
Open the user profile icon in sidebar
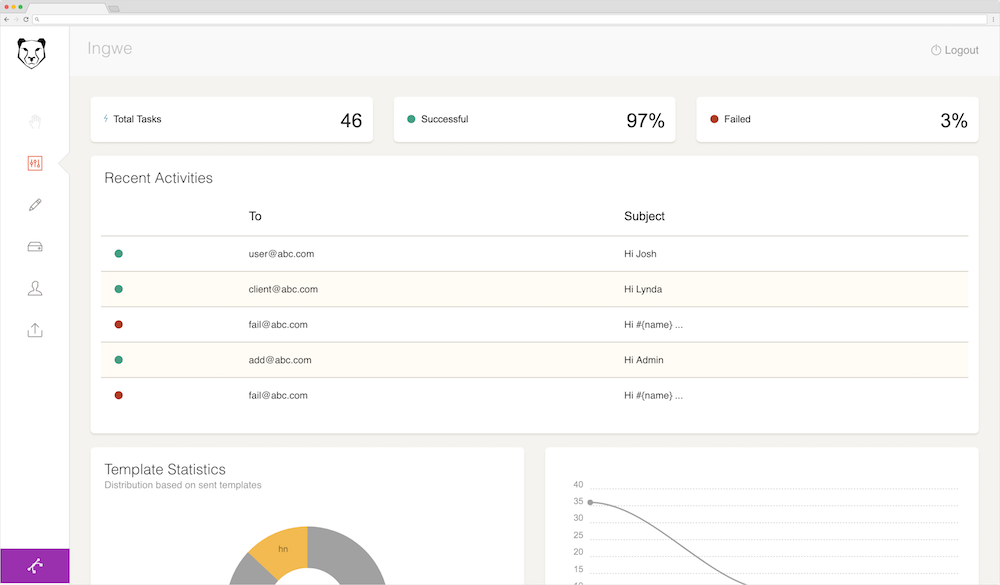click(35, 288)
